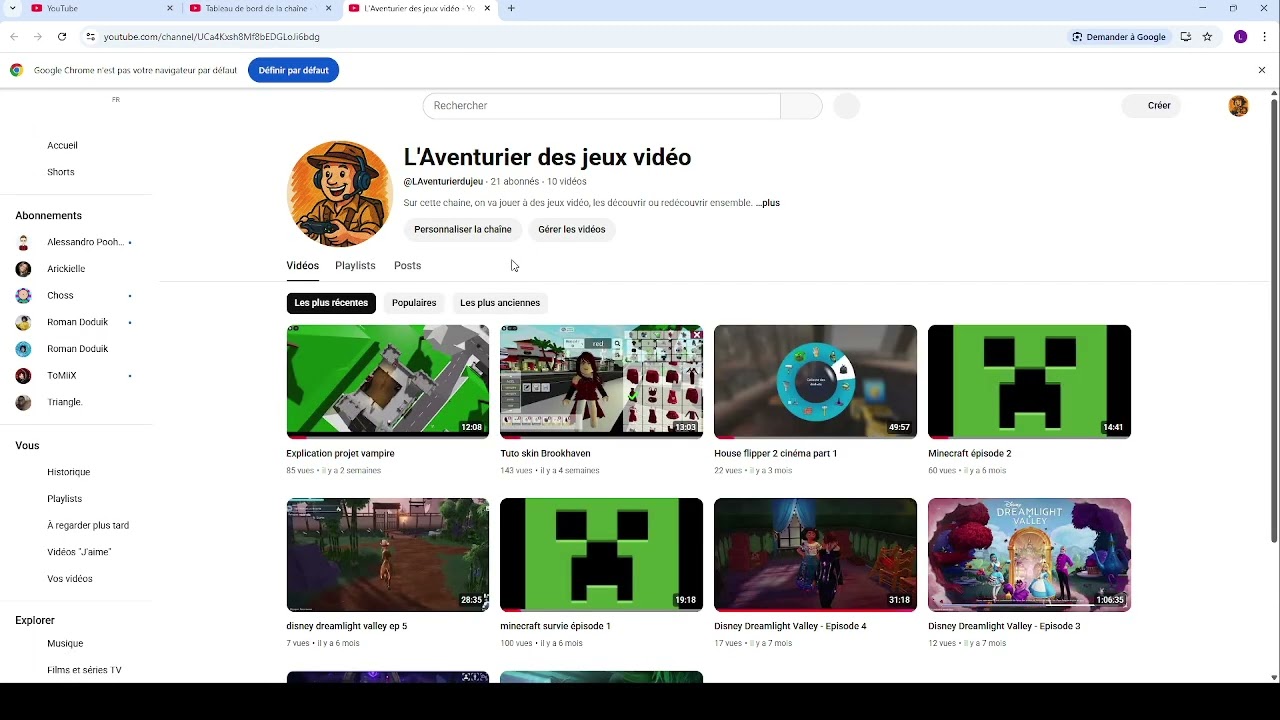The image size is (1280, 720).
Task: Click @LAventurierdujeu channel handle
Action: (x=443, y=182)
